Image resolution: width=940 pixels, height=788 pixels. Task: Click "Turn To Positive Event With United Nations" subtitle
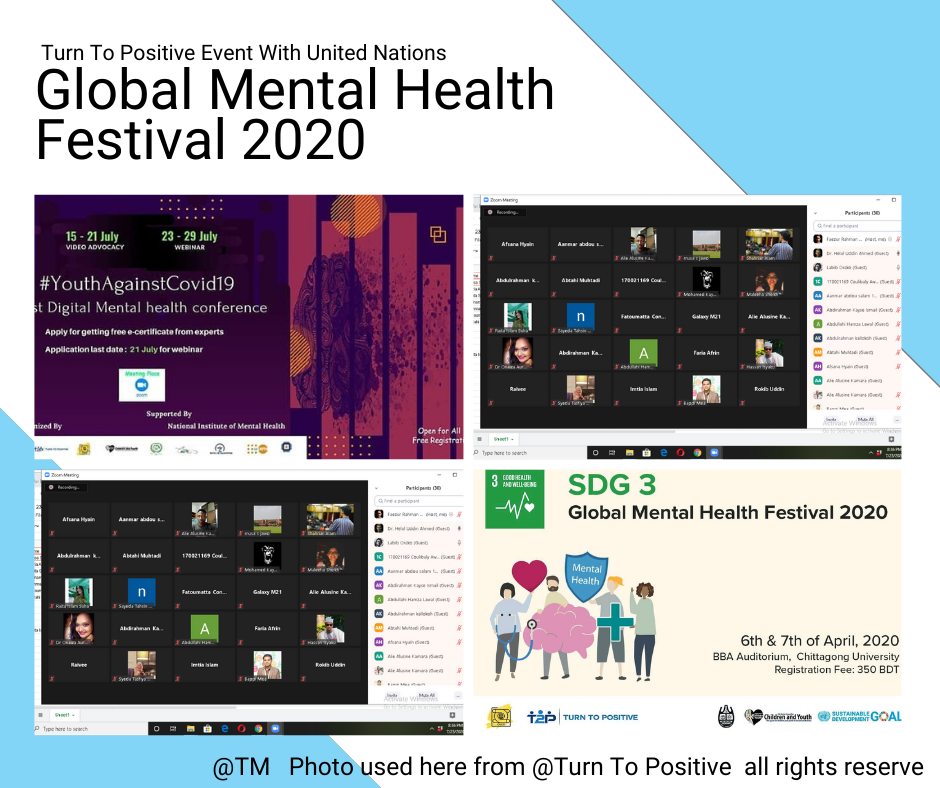click(243, 53)
